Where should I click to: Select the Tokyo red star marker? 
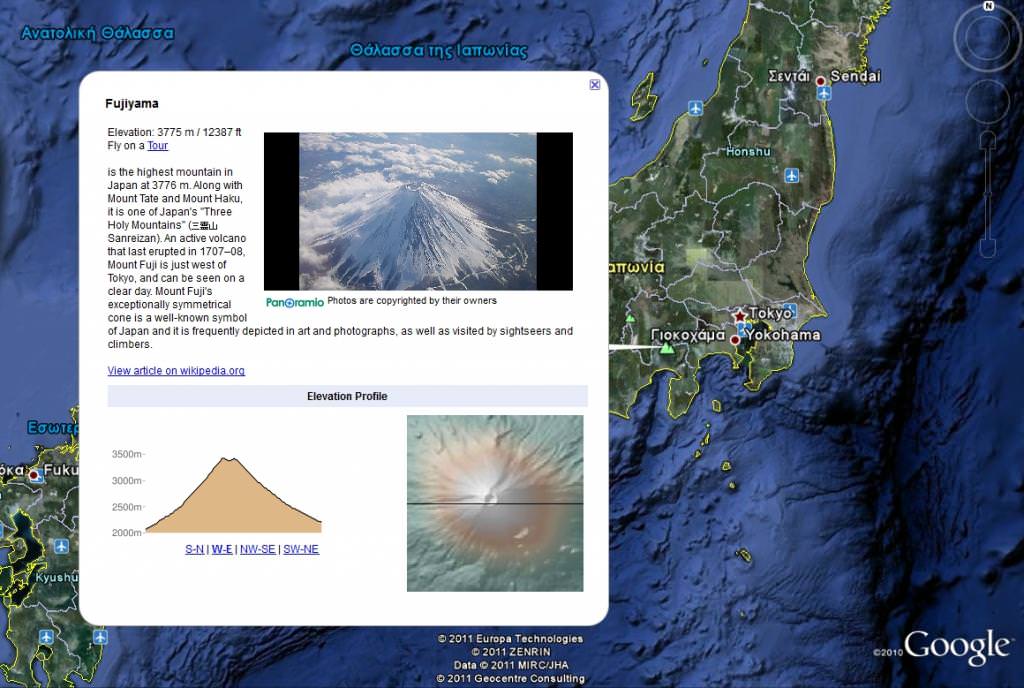[740, 316]
